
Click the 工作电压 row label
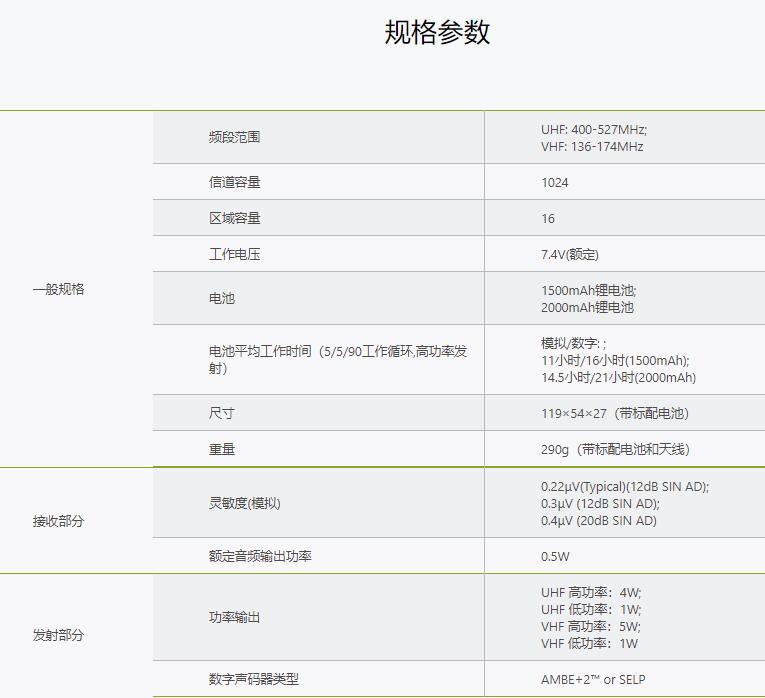point(234,254)
